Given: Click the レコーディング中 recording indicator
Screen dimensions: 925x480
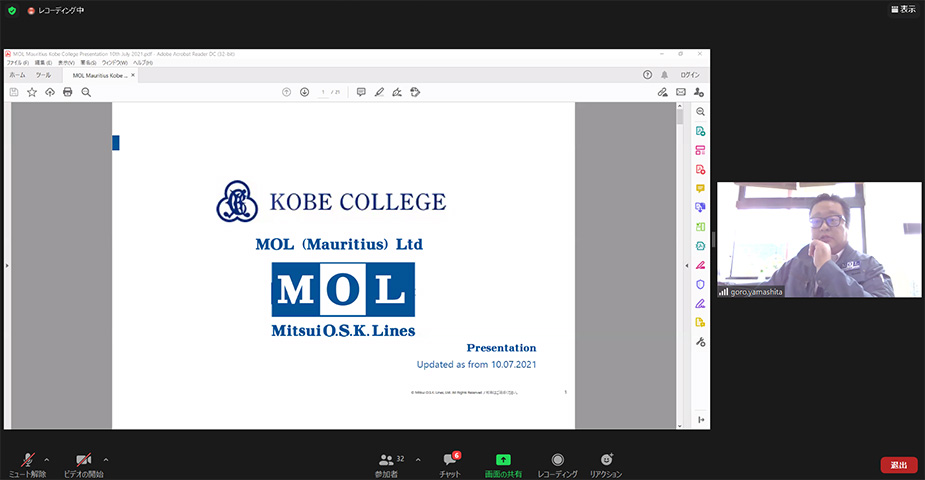Looking at the screenshot, I should 55,11.
